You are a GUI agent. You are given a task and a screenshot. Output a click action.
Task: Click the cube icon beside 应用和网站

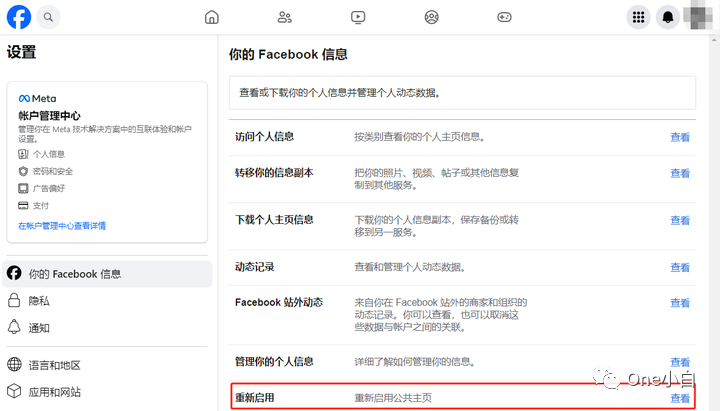point(14,391)
